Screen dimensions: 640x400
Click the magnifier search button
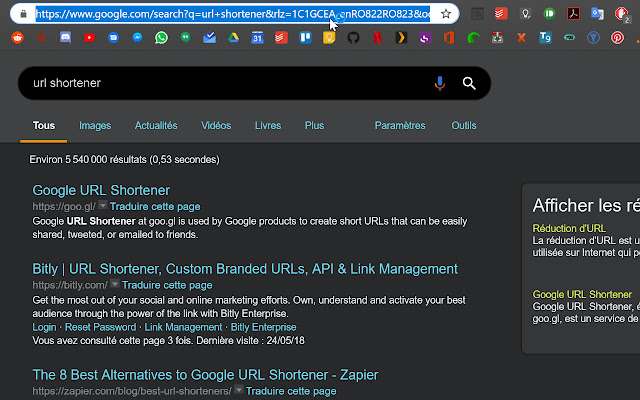469,83
